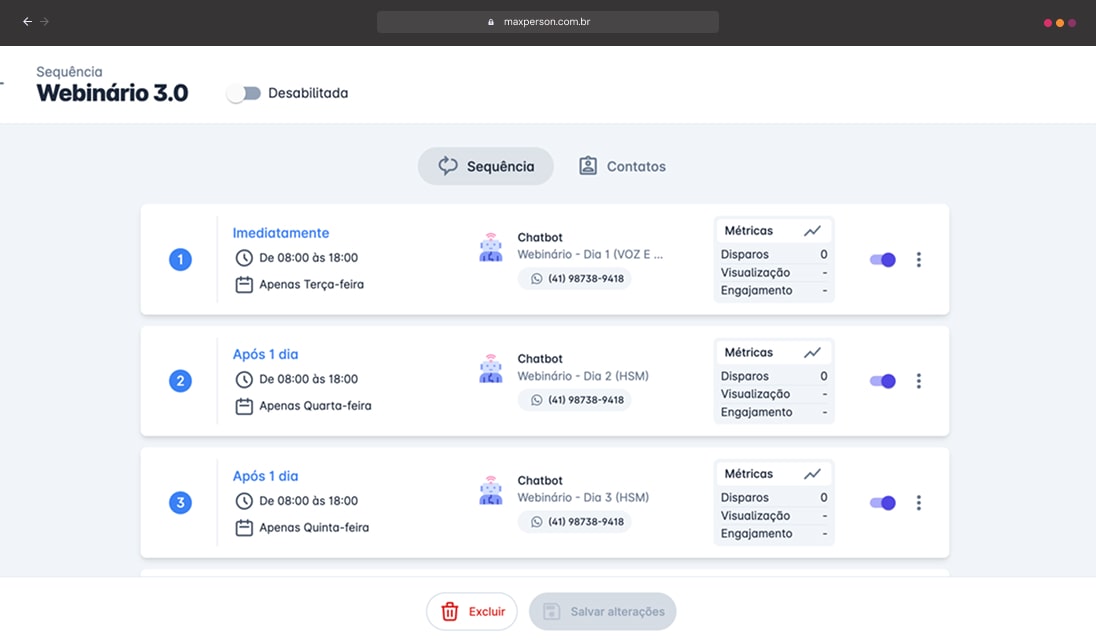
Task: Click the metrics chart icon in step 2
Action: pos(812,353)
